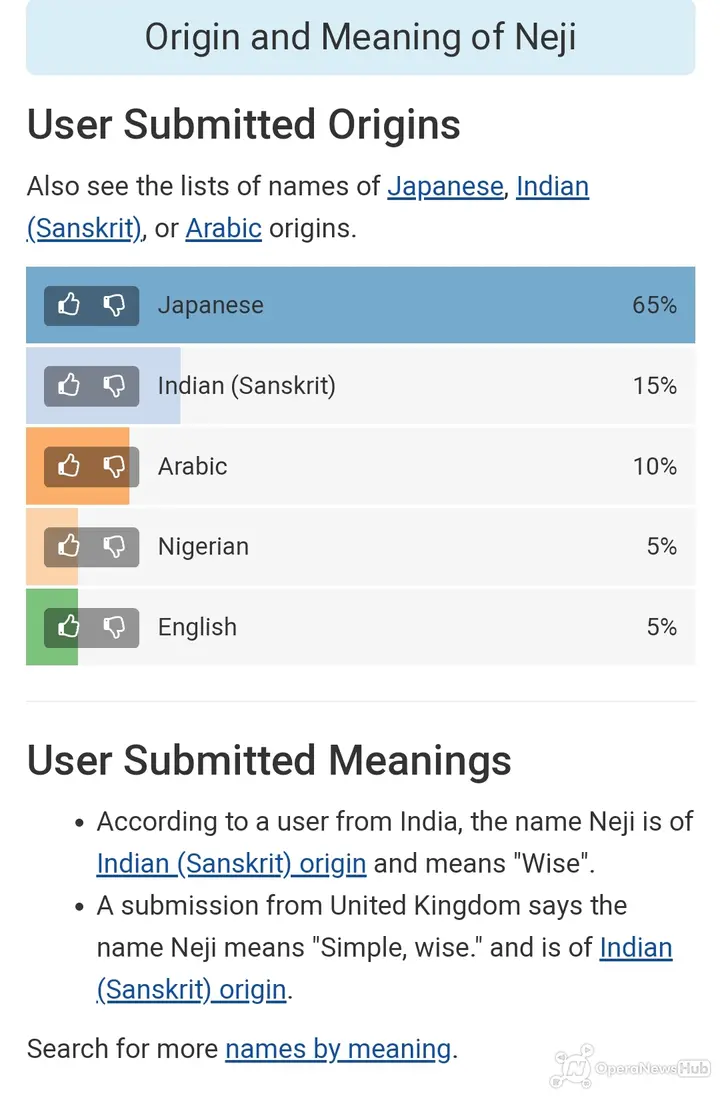The image size is (720, 1096).
Task: Thumbs down the Nigerian origin
Action: [x=115, y=547]
